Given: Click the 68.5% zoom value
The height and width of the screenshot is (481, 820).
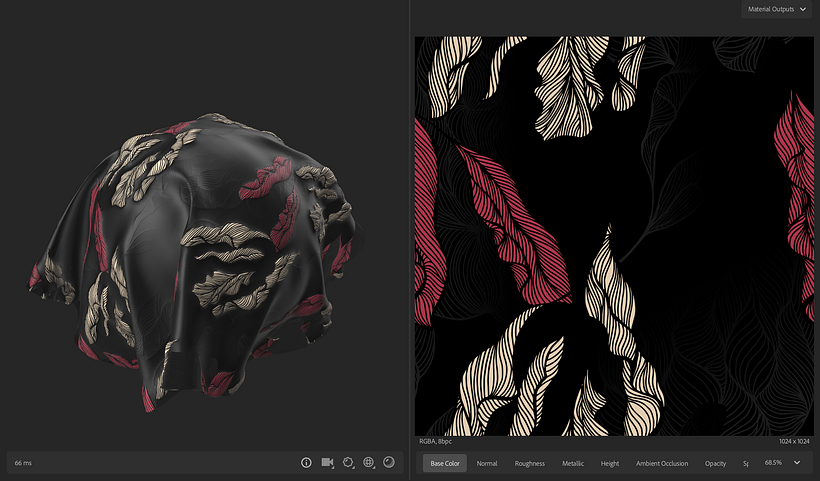Looking at the screenshot, I should pyautogui.click(x=773, y=463).
